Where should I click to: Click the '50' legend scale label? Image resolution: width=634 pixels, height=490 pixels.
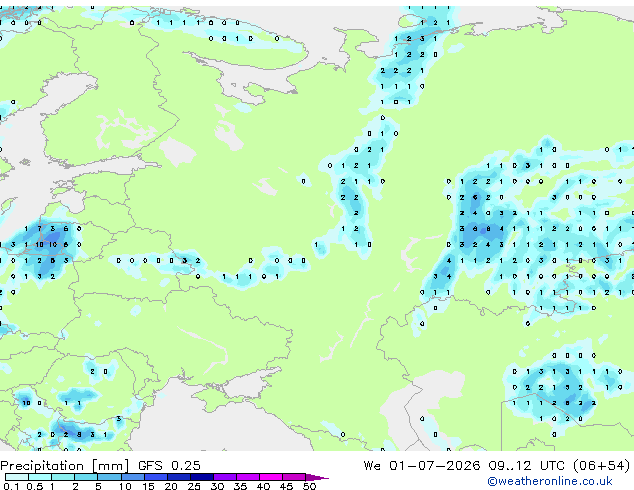click(309, 486)
